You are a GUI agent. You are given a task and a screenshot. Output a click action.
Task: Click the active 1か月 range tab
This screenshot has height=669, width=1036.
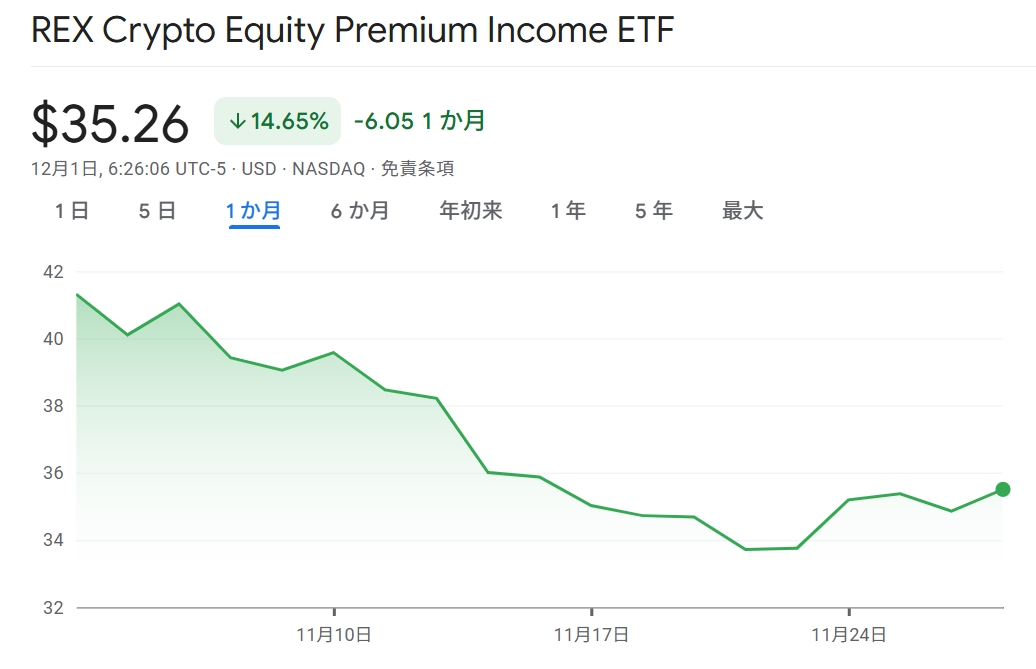(x=254, y=211)
